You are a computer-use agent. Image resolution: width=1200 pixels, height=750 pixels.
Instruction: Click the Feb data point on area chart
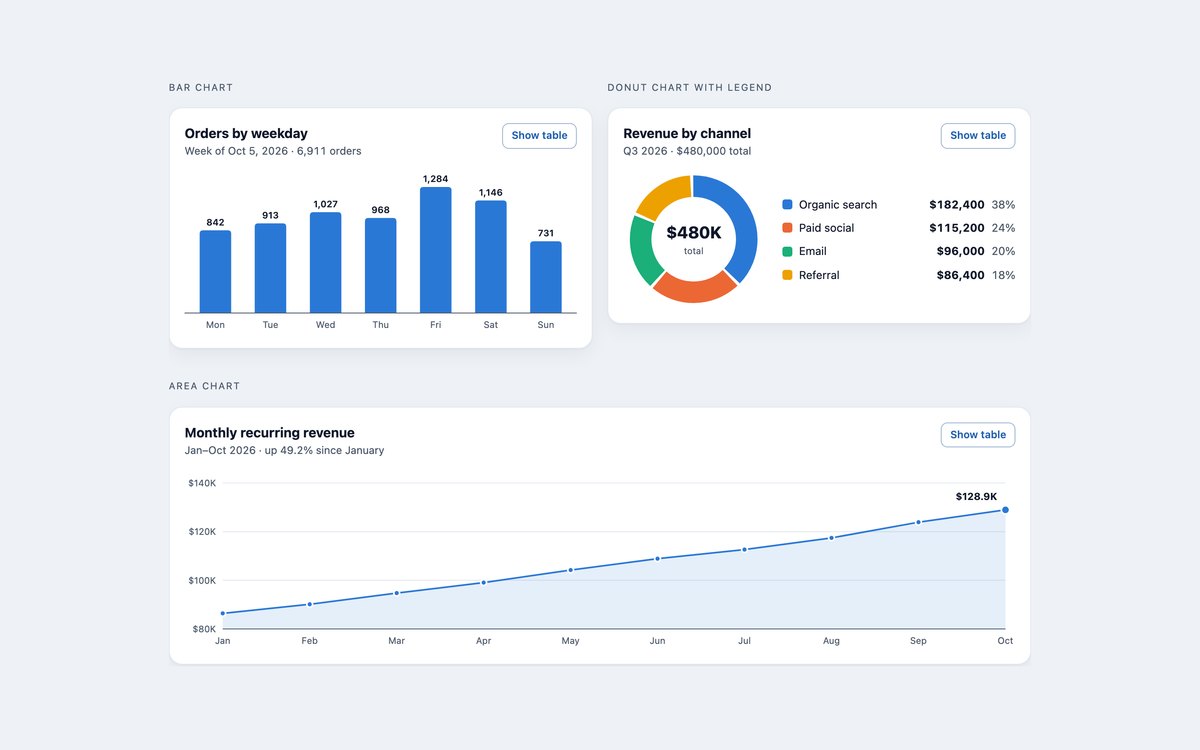pos(310,604)
